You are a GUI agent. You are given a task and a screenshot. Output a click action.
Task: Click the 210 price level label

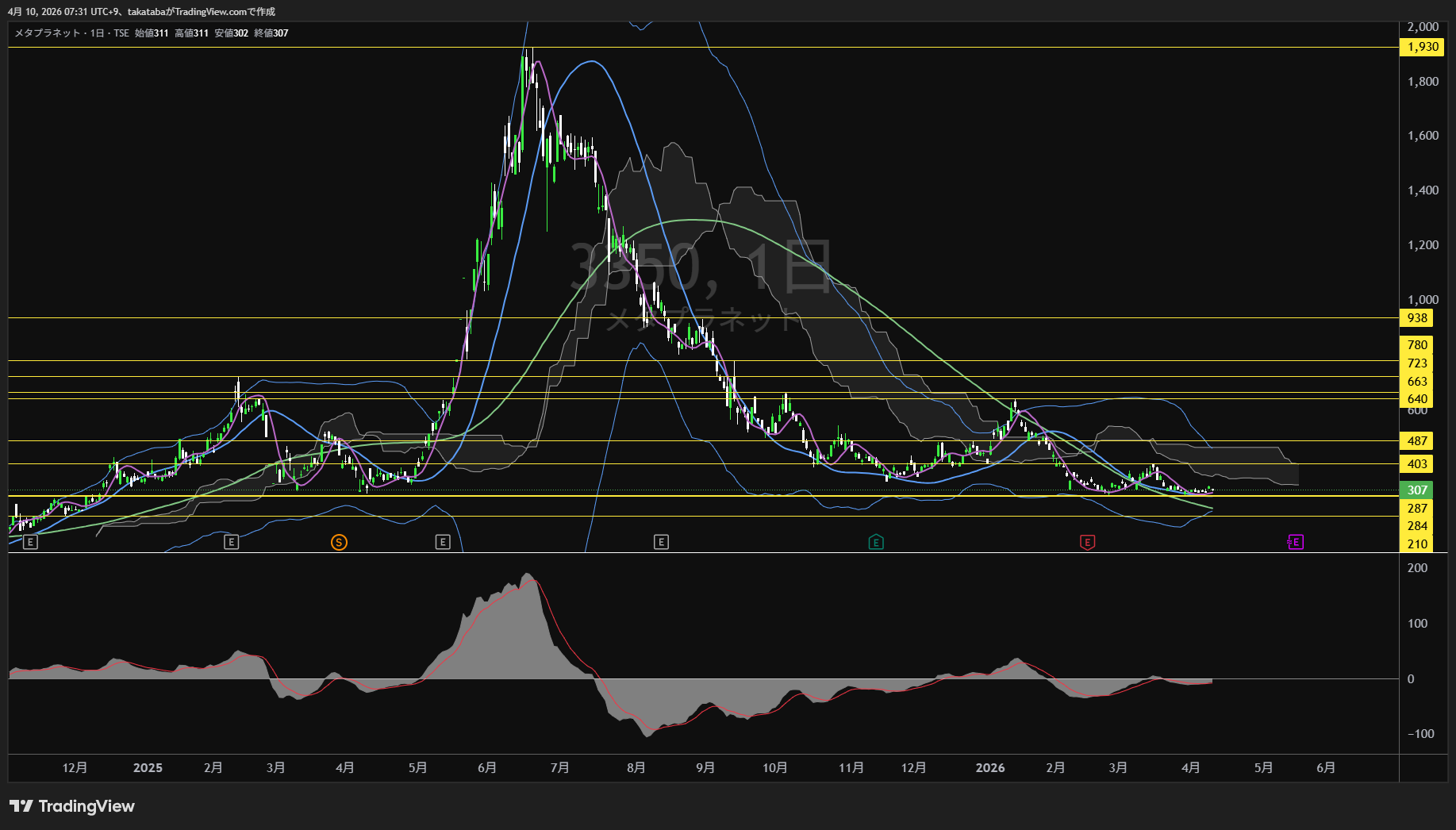click(1417, 544)
